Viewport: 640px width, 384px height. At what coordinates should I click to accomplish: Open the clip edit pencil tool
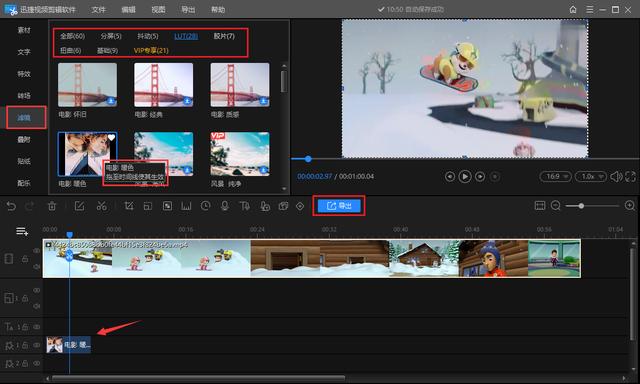(x=79, y=206)
